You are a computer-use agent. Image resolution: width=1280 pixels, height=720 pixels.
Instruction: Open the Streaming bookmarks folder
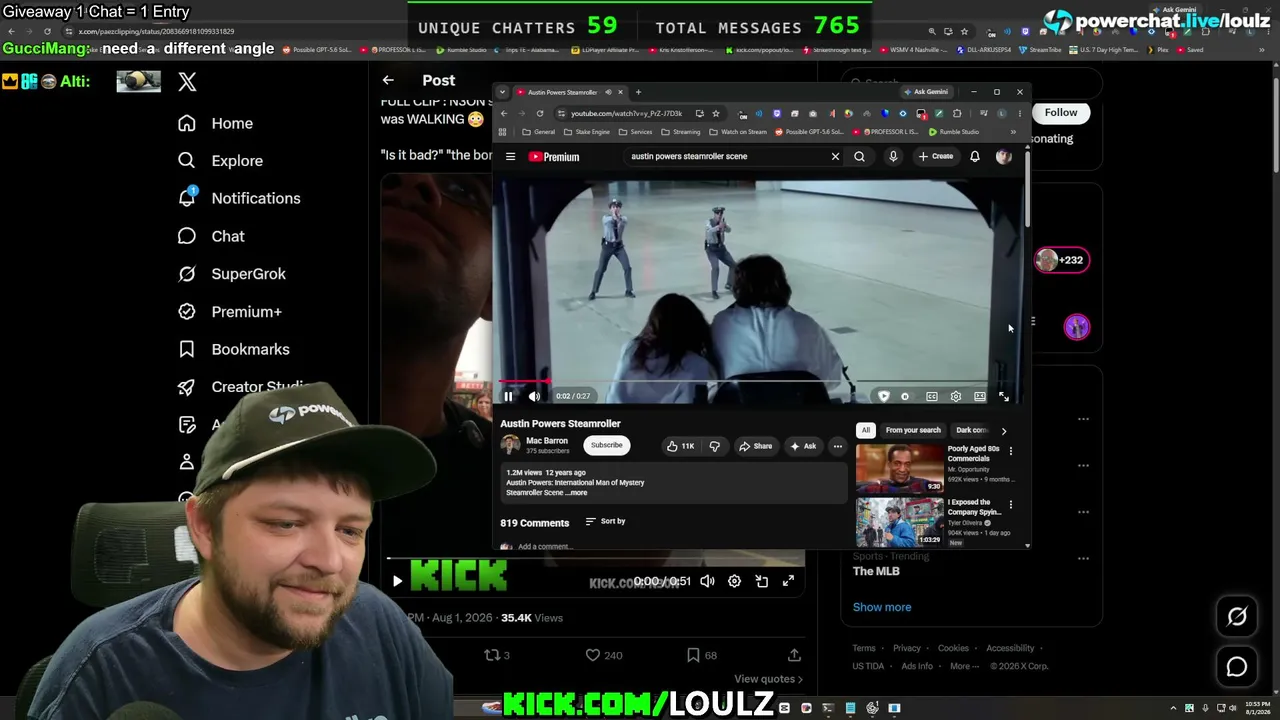(x=680, y=132)
